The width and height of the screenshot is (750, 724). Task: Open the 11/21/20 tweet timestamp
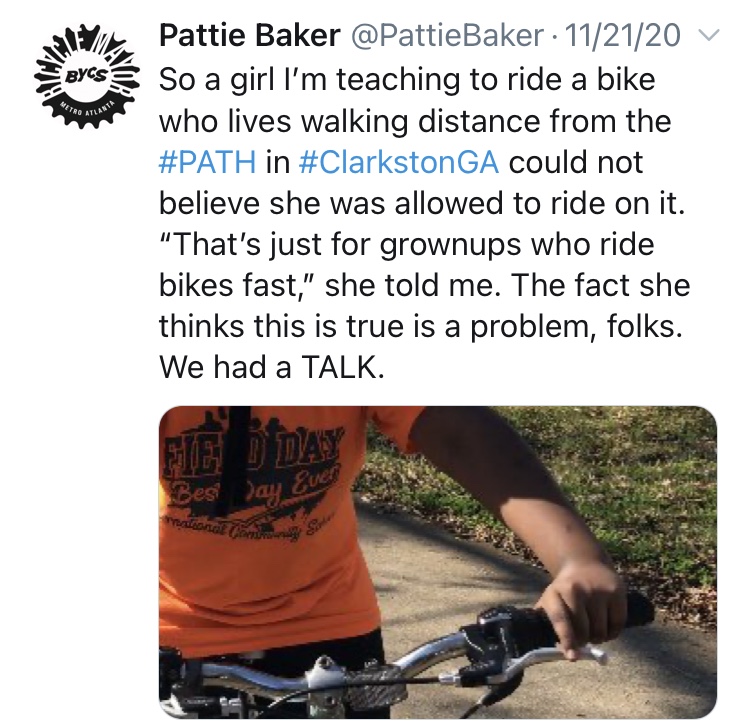click(622, 37)
